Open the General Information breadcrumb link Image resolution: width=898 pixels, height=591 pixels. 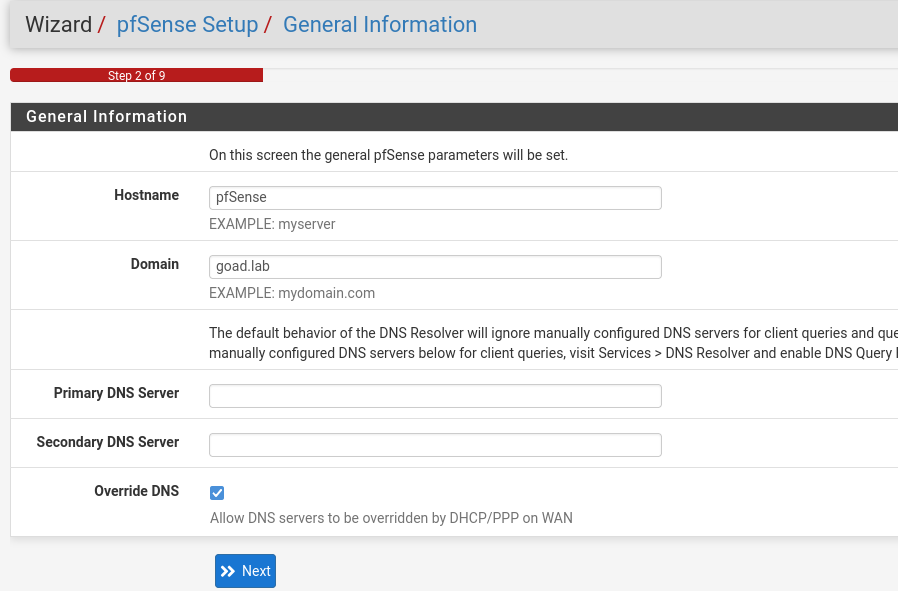click(x=380, y=25)
